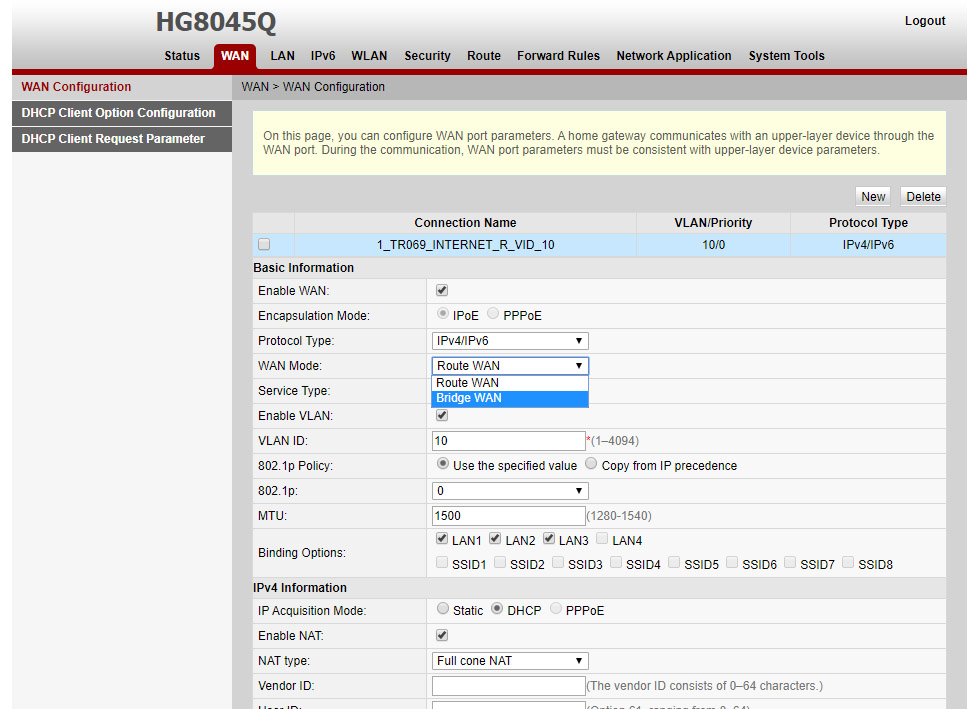Viewport: 980px width, 709px height.
Task: Click the New button
Action: (x=873, y=196)
